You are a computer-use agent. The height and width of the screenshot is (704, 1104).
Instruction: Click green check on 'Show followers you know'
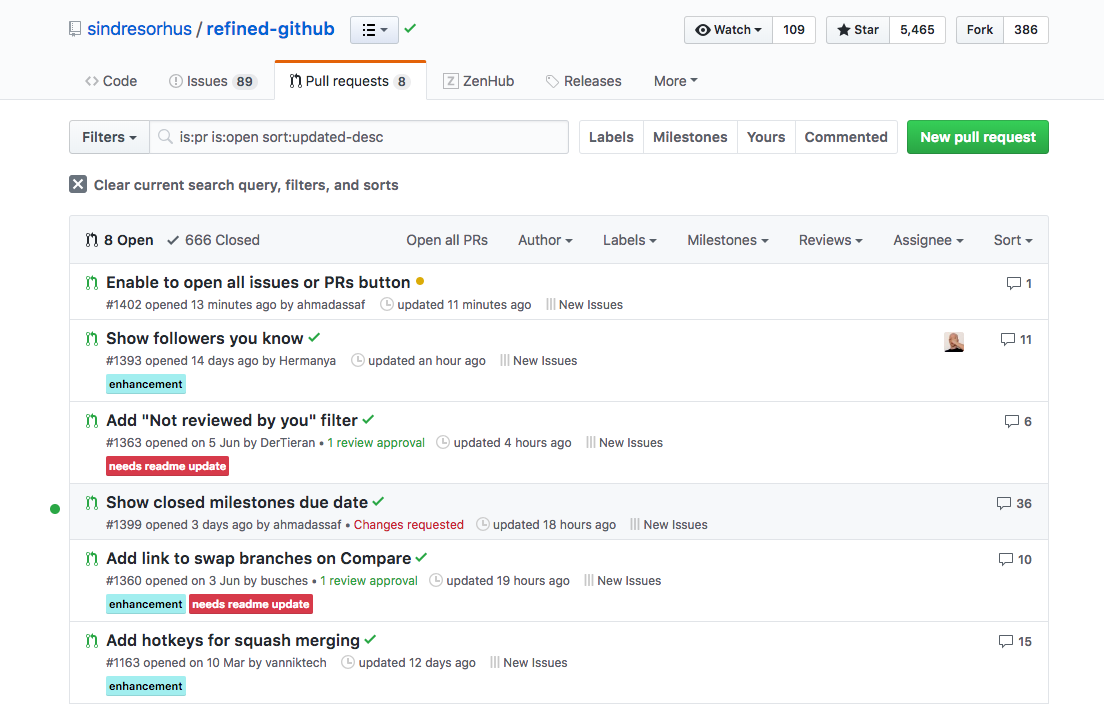[314, 338]
